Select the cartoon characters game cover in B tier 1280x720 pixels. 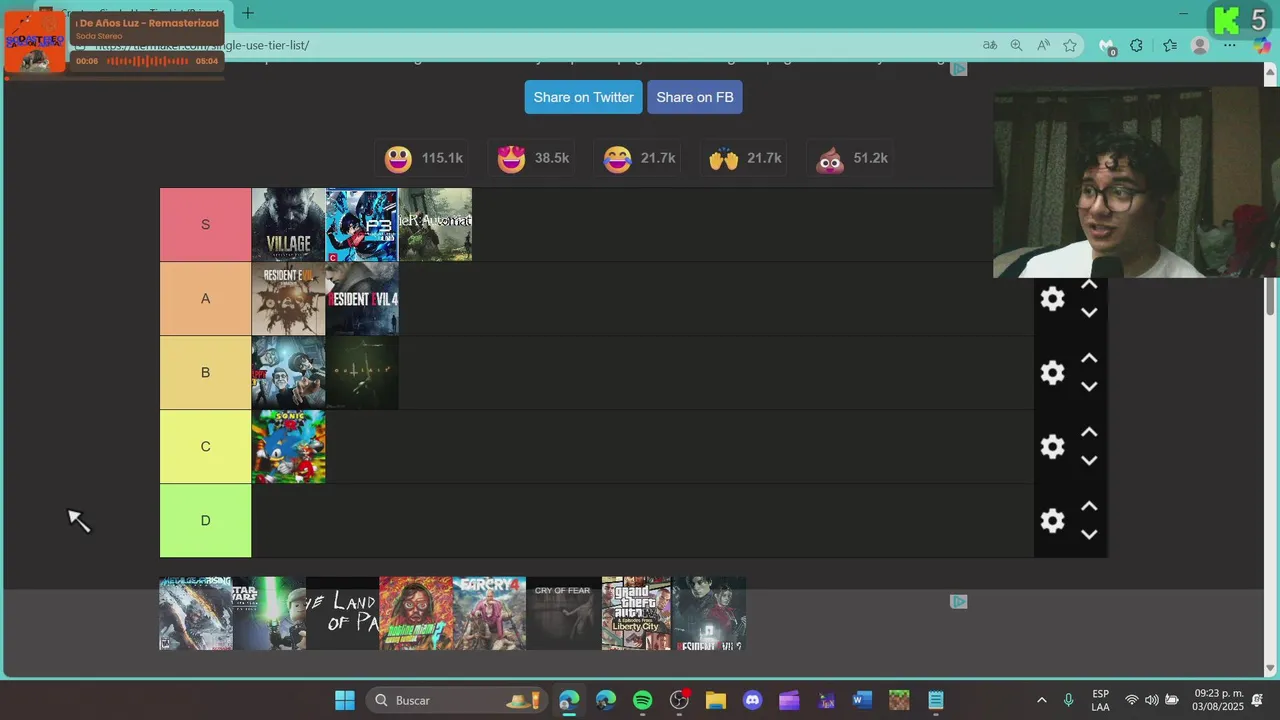click(x=288, y=372)
